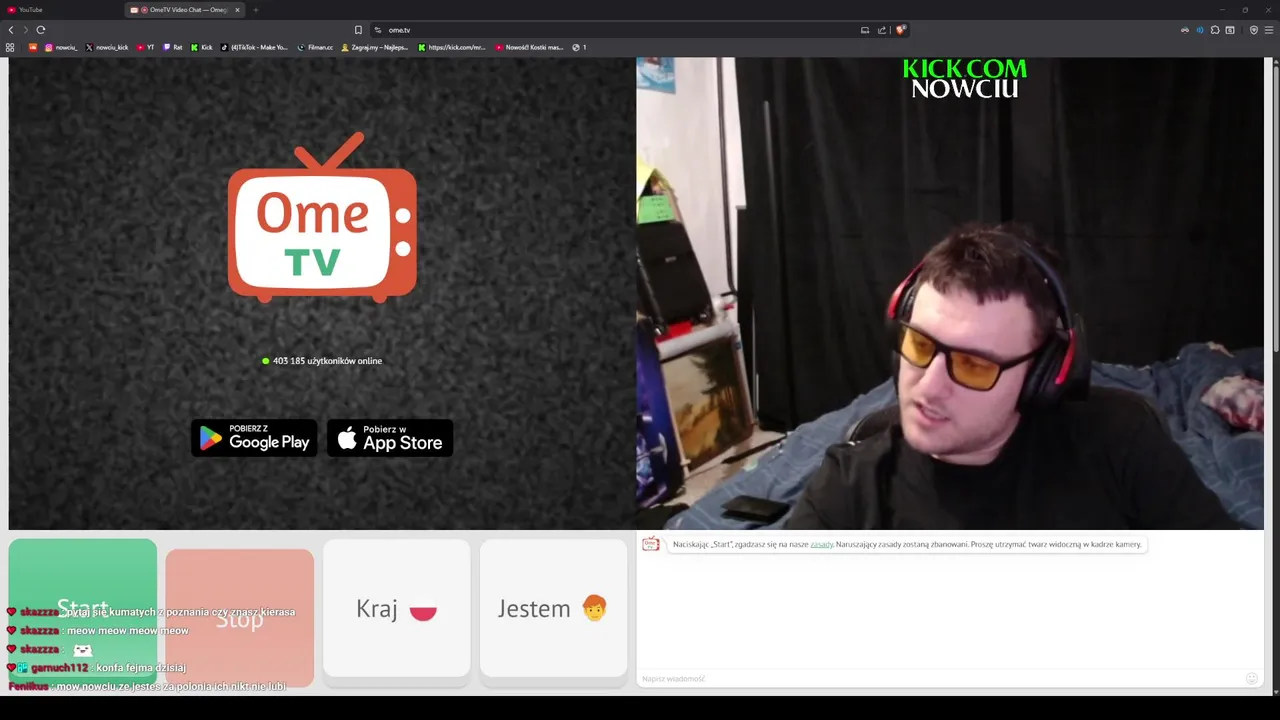Click the picture-in-picture icon in address bar
The width and height of the screenshot is (1280, 720).
(x=865, y=30)
